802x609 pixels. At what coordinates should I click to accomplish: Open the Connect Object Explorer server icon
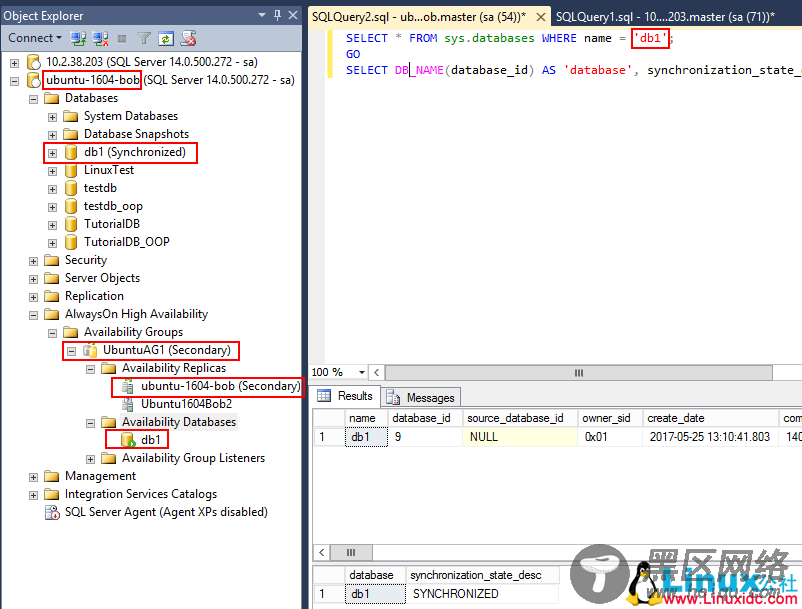(x=77, y=37)
